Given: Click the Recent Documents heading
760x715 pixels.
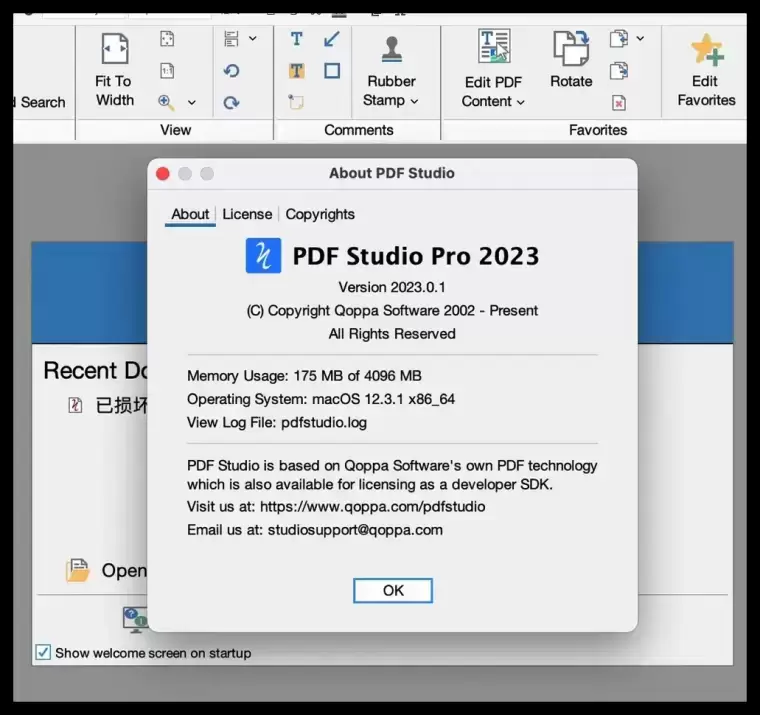Looking at the screenshot, I should (x=95, y=370).
